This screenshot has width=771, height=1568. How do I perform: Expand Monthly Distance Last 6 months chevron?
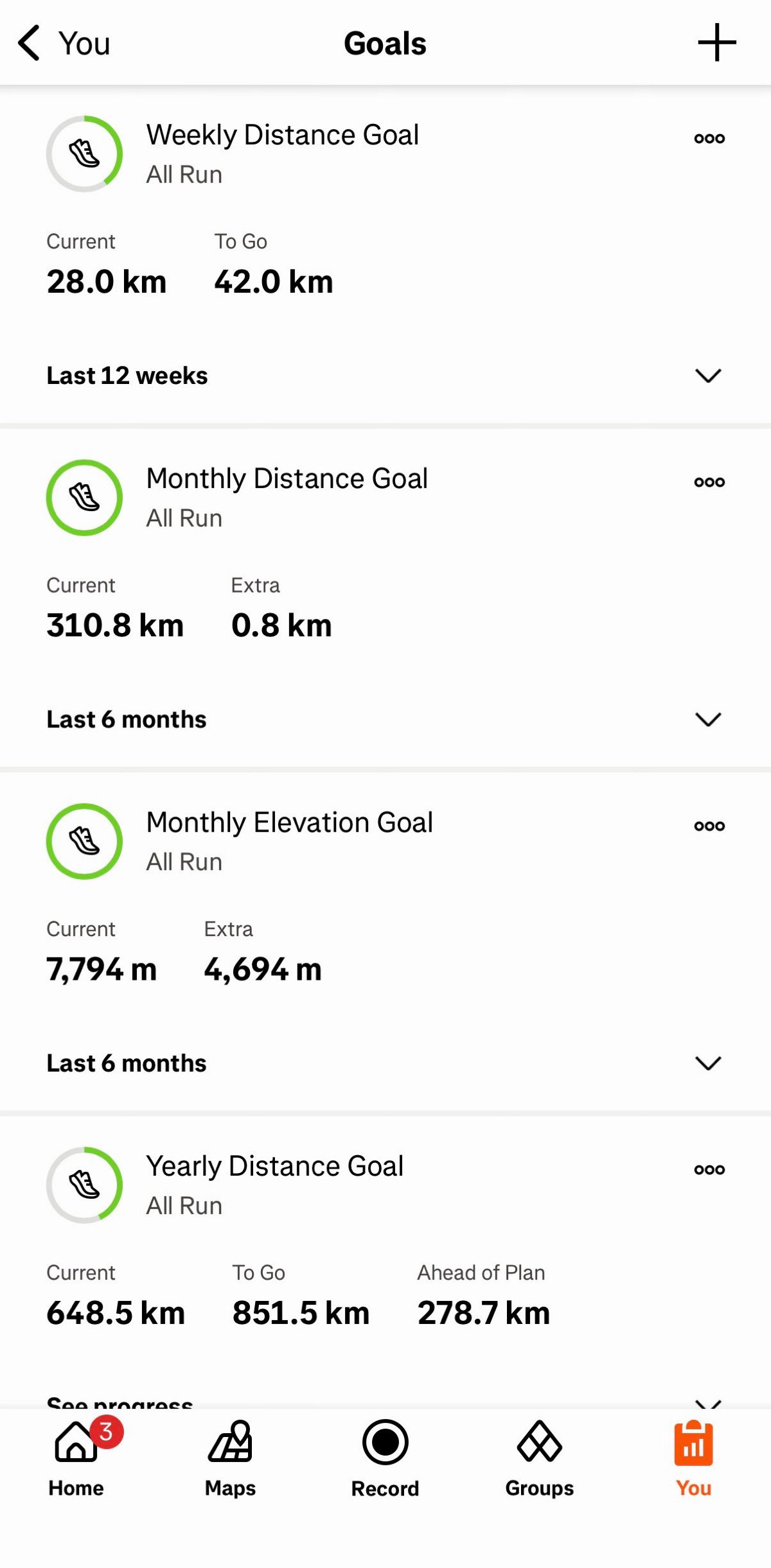708,719
